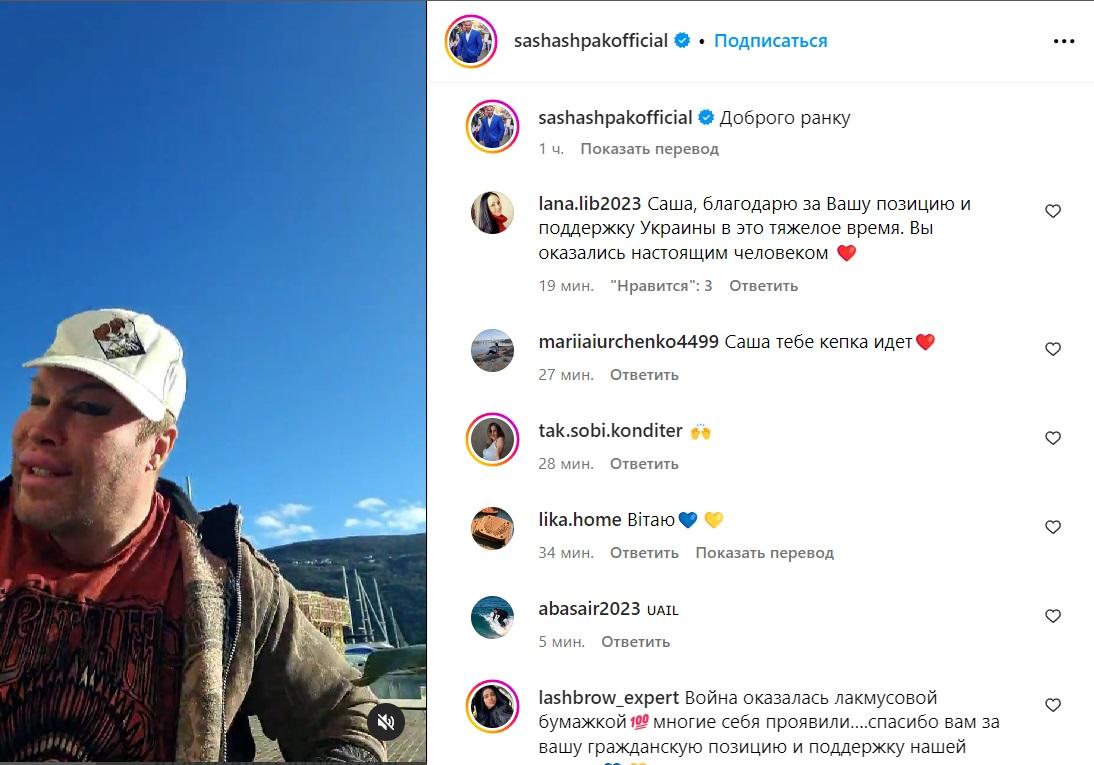Reply to lana.lib2023's comment
The height and width of the screenshot is (765, 1094).
[763, 285]
